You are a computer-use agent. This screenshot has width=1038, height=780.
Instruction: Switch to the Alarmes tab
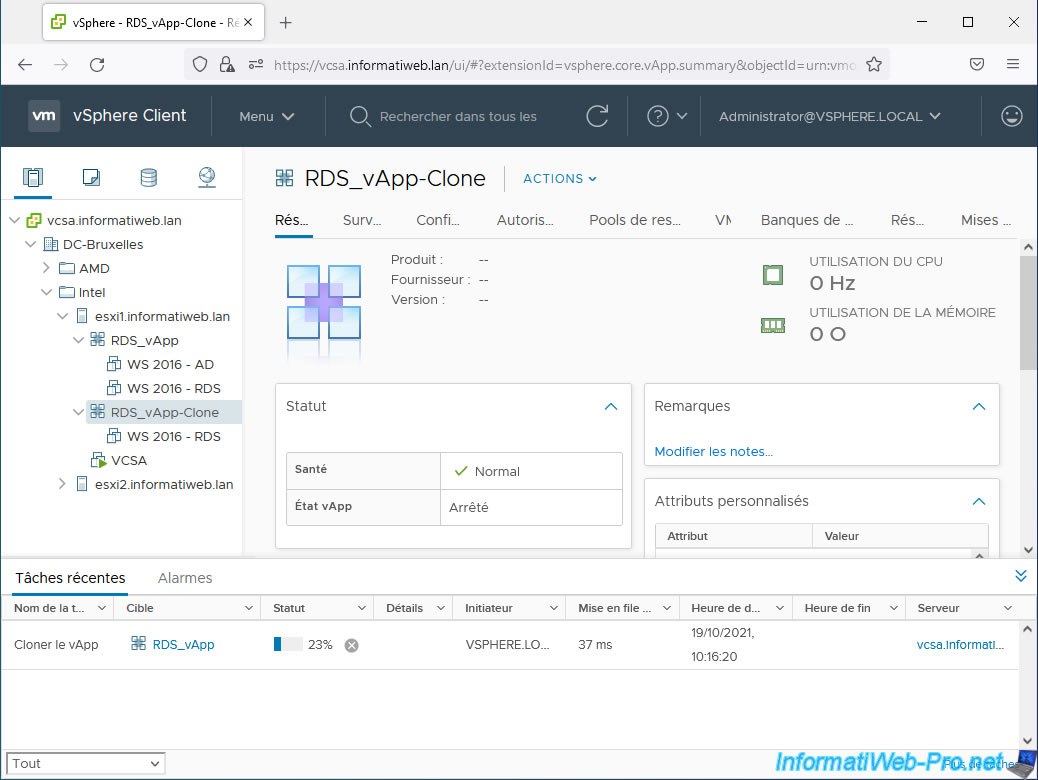pyautogui.click(x=185, y=578)
